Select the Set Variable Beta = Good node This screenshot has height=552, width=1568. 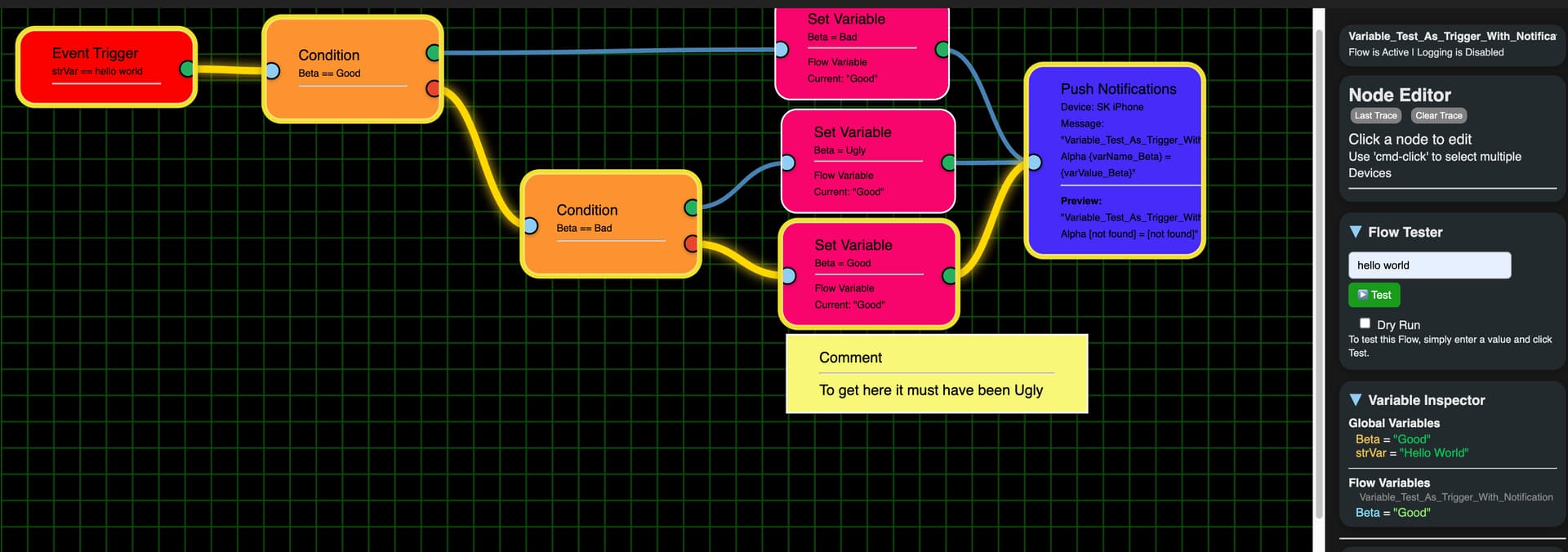(x=869, y=274)
